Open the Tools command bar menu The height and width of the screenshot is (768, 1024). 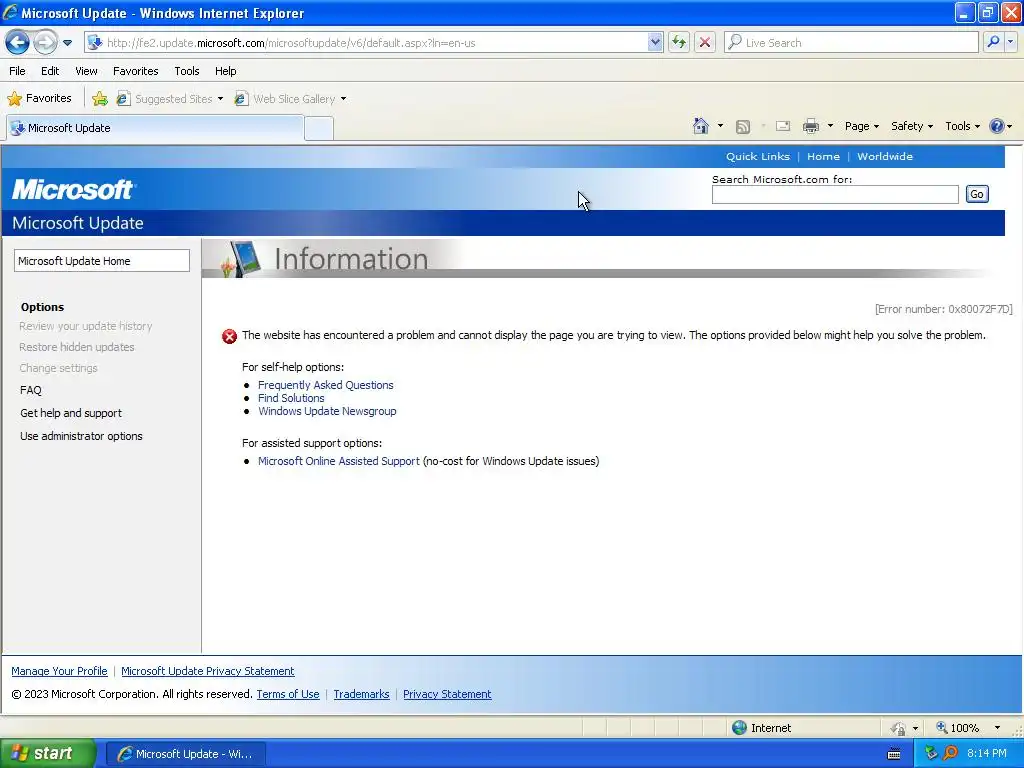[962, 126]
